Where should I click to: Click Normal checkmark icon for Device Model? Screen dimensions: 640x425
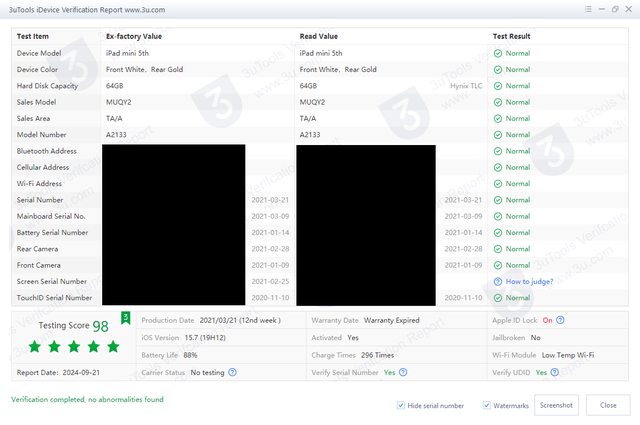(x=498, y=53)
